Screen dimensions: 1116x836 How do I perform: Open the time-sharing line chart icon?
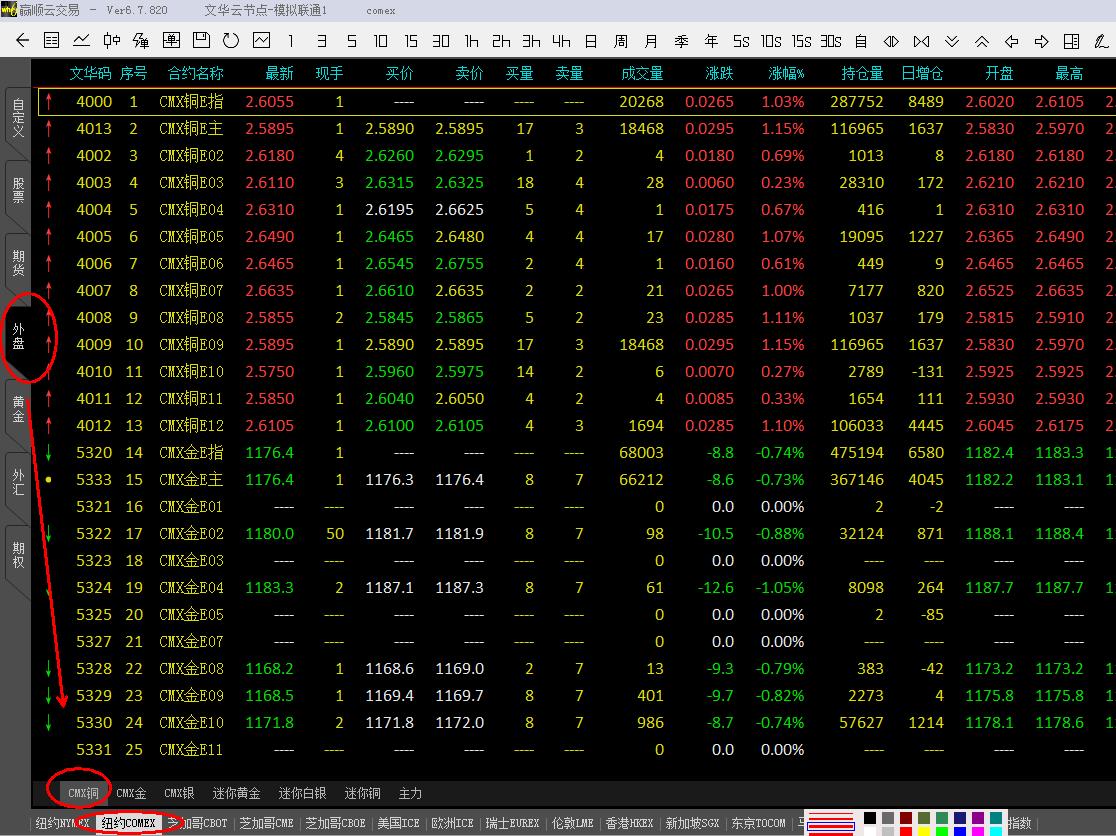tap(81, 41)
